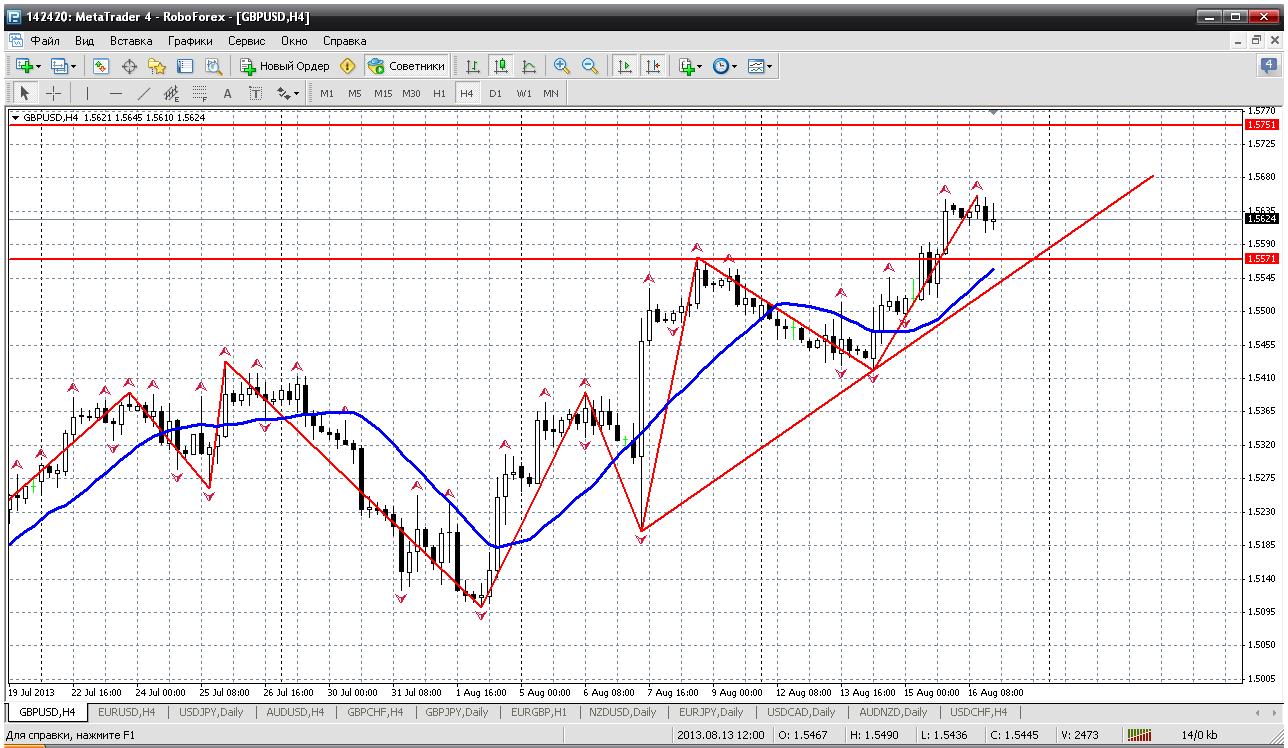Zoom in on the chart
The width and height of the screenshot is (1288, 748).
click(562, 66)
